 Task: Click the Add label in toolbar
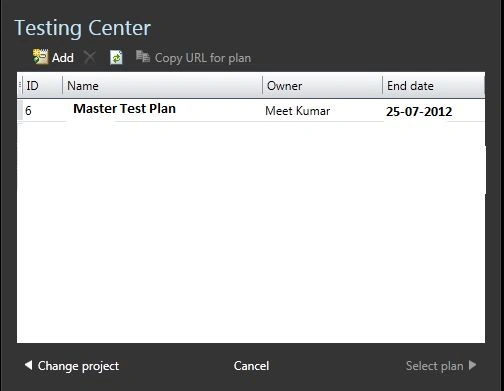63,58
